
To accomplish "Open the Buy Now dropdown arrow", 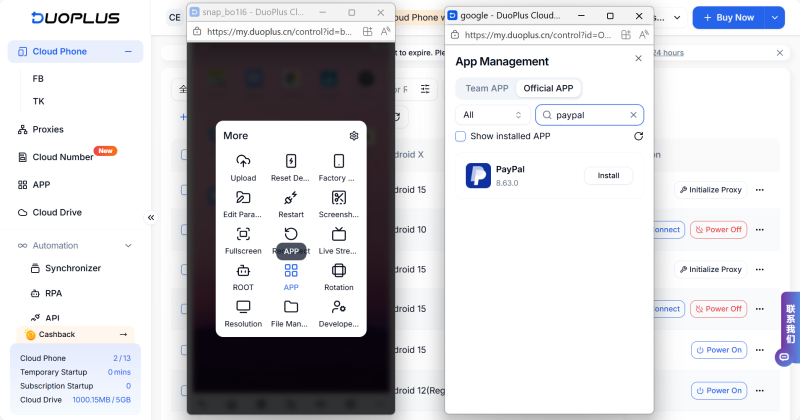I will (x=774, y=17).
